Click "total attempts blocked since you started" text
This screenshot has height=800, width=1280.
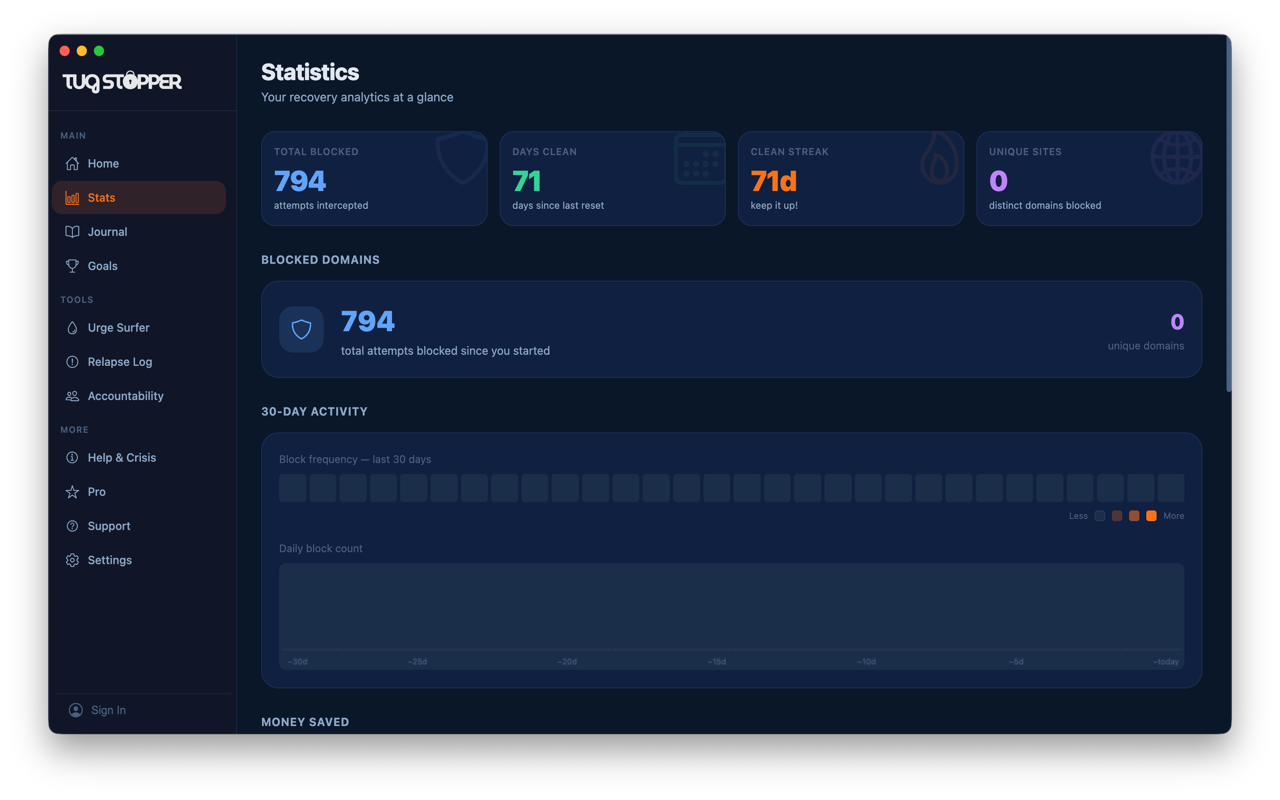click(x=445, y=351)
